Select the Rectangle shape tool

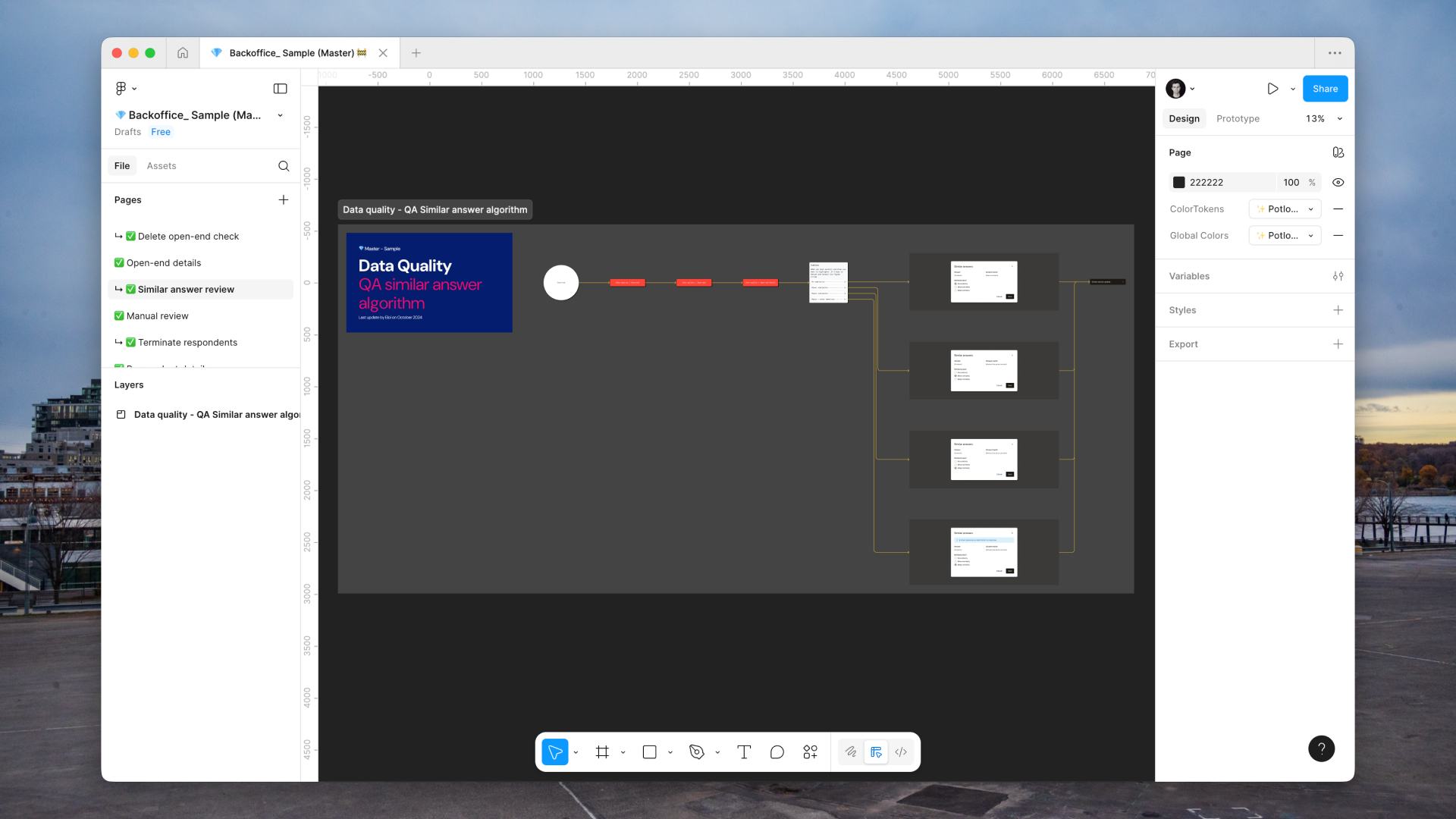pos(649,752)
